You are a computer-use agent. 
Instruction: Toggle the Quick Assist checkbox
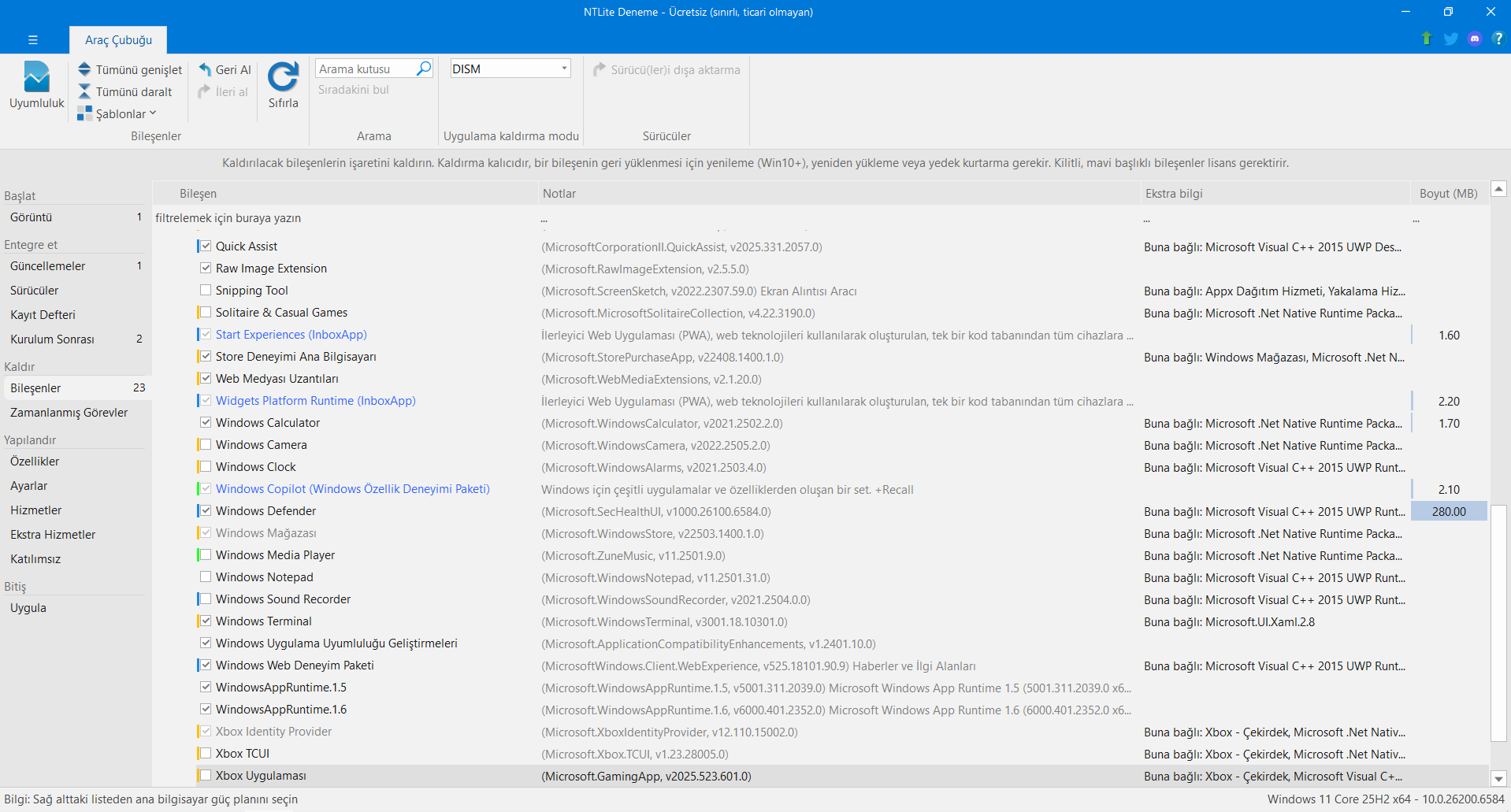pyautogui.click(x=206, y=246)
